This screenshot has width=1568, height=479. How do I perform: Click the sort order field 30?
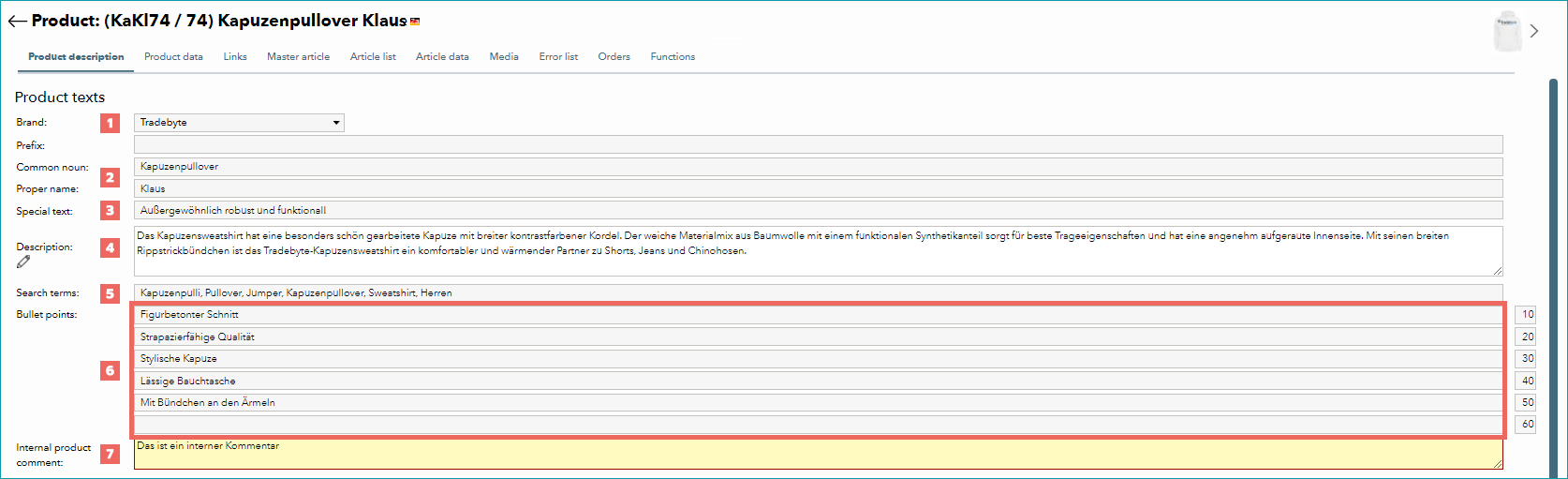click(1526, 359)
